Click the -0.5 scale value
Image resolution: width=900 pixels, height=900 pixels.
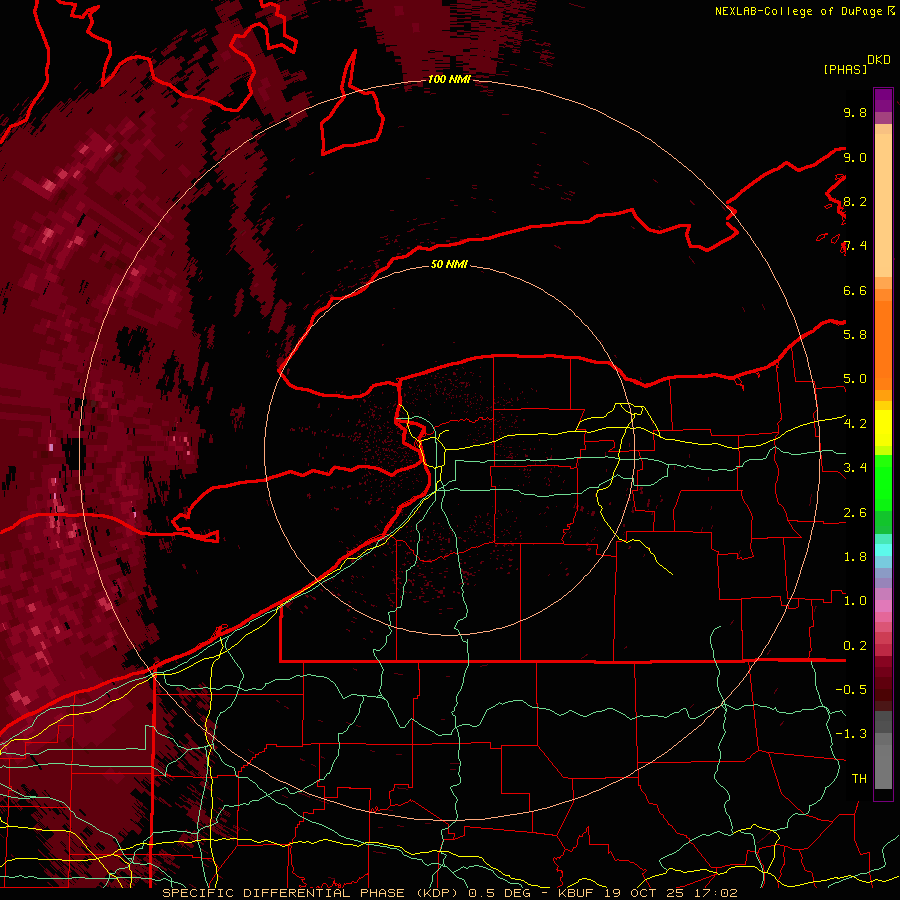851,689
